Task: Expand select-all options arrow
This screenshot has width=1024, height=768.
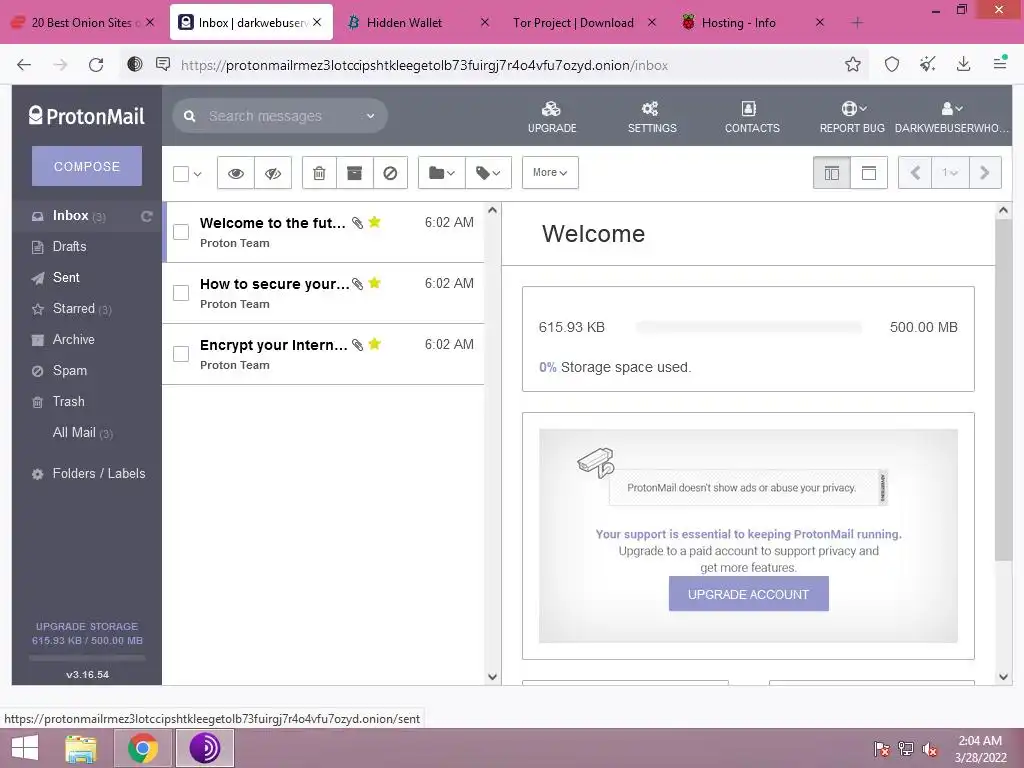Action: point(198,174)
